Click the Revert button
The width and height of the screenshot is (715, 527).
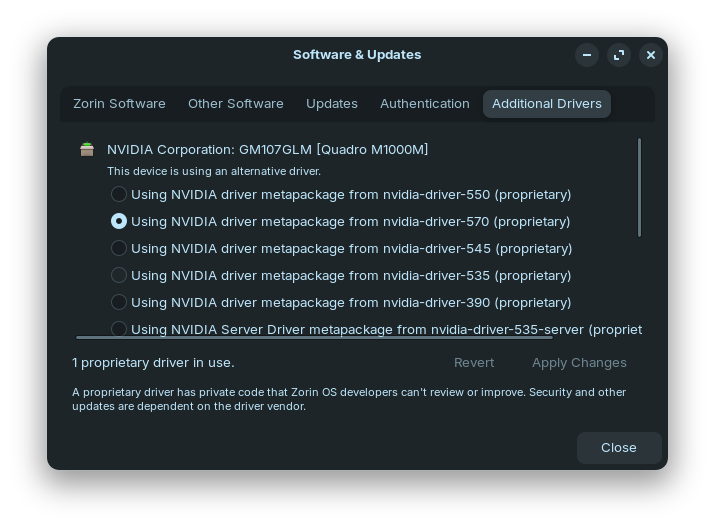click(x=474, y=363)
